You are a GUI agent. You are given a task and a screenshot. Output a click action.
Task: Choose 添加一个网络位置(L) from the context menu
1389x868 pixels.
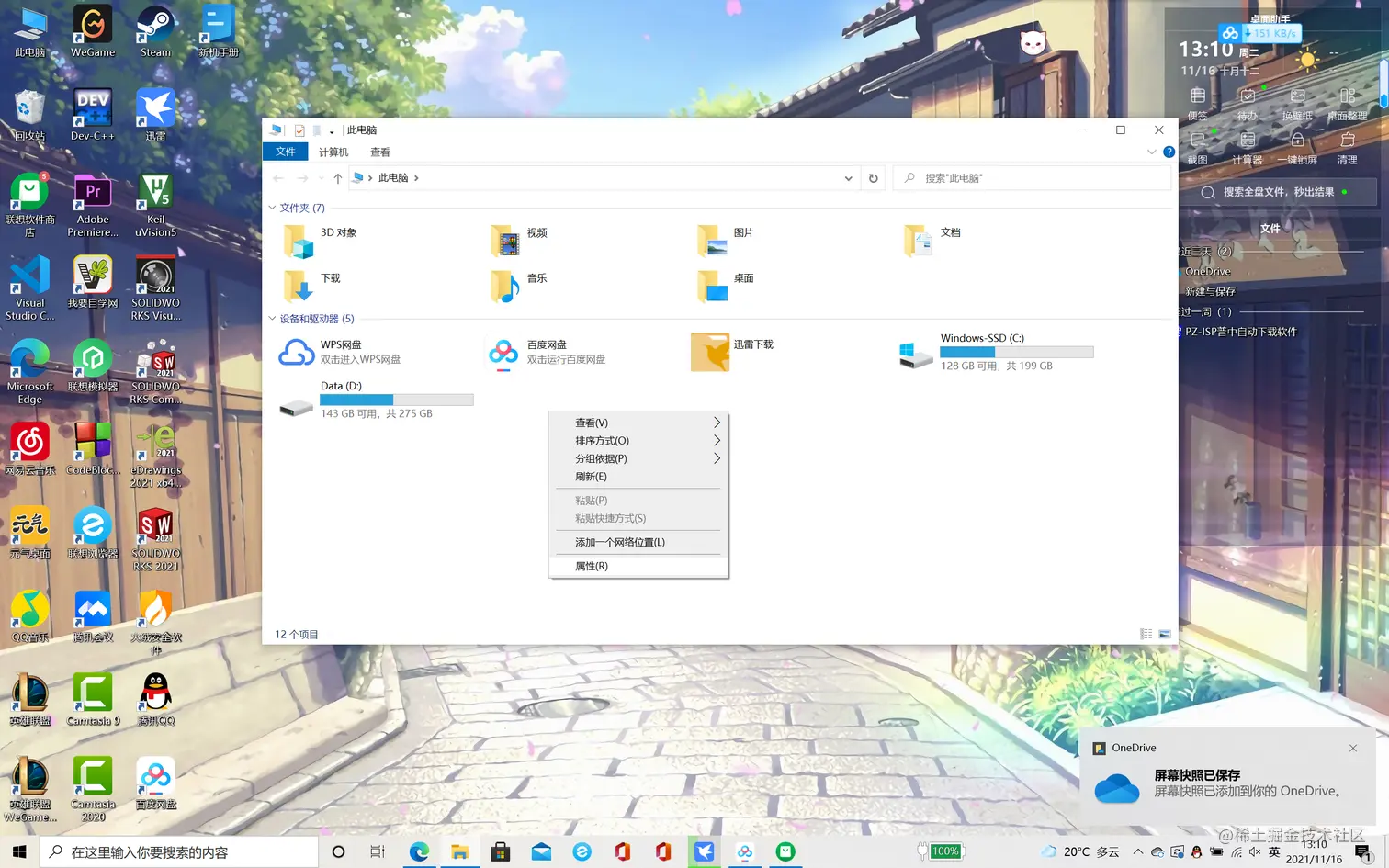point(638,542)
